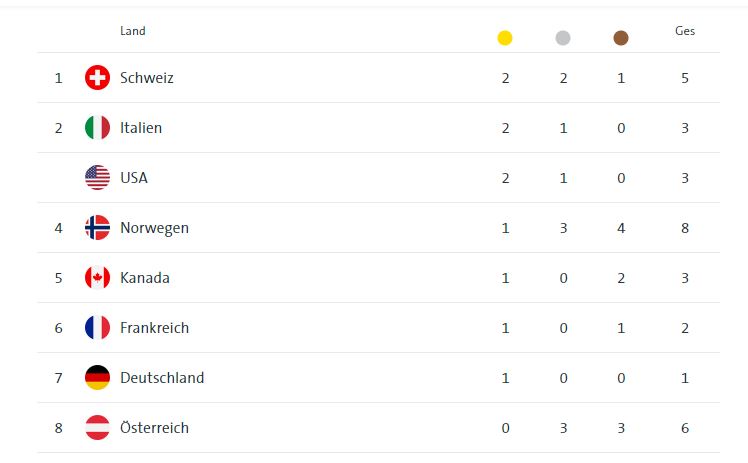Click the Norway flag icon
Screen dimensions: 748x463
(x=97, y=228)
